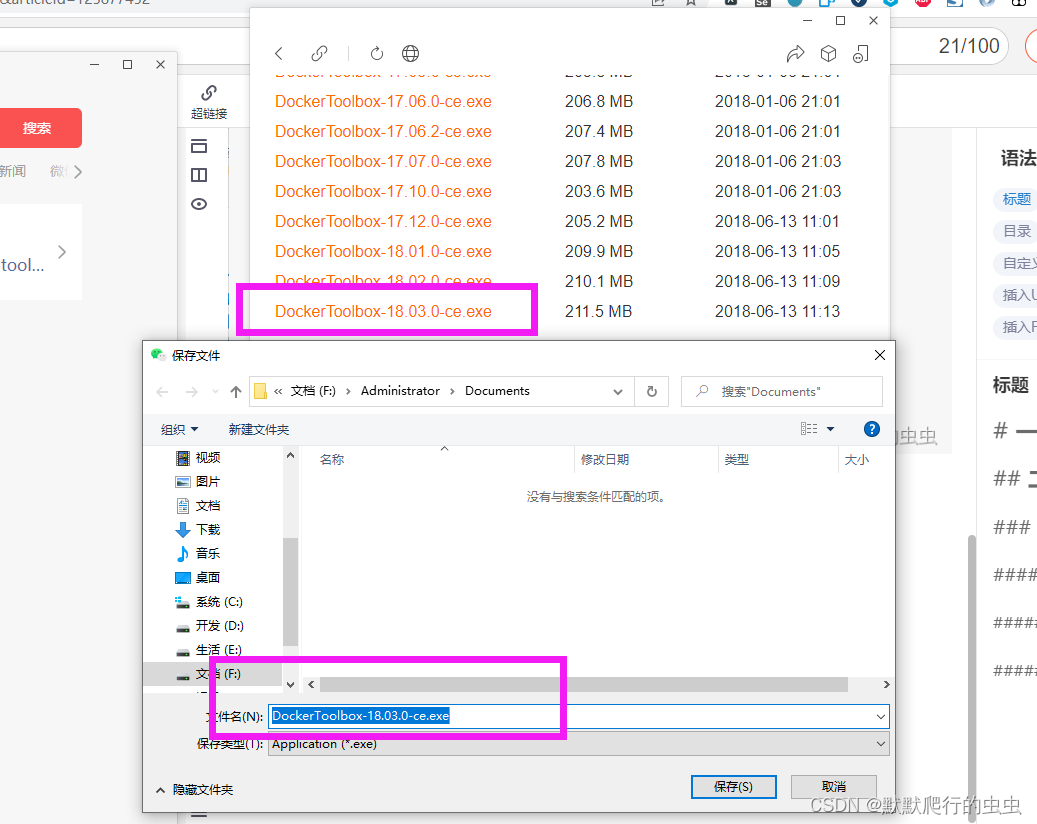Image resolution: width=1037 pixels, height=824 pixels.
Task: Click the cube icon in download window
Action: click(x=828, y=54)
